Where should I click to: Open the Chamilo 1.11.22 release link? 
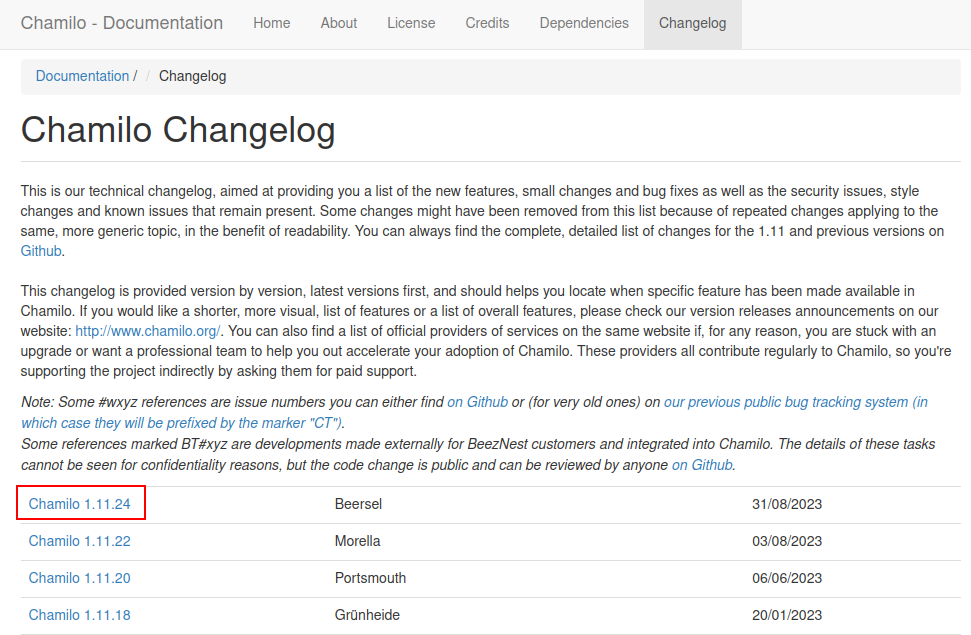[80, 541]
